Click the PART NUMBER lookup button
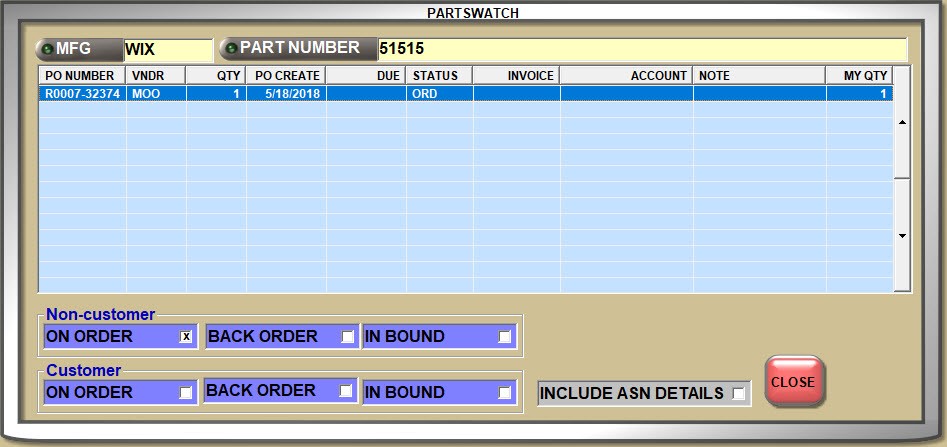The height and width of the screenshot is (447, 947). tap(296, 49)
